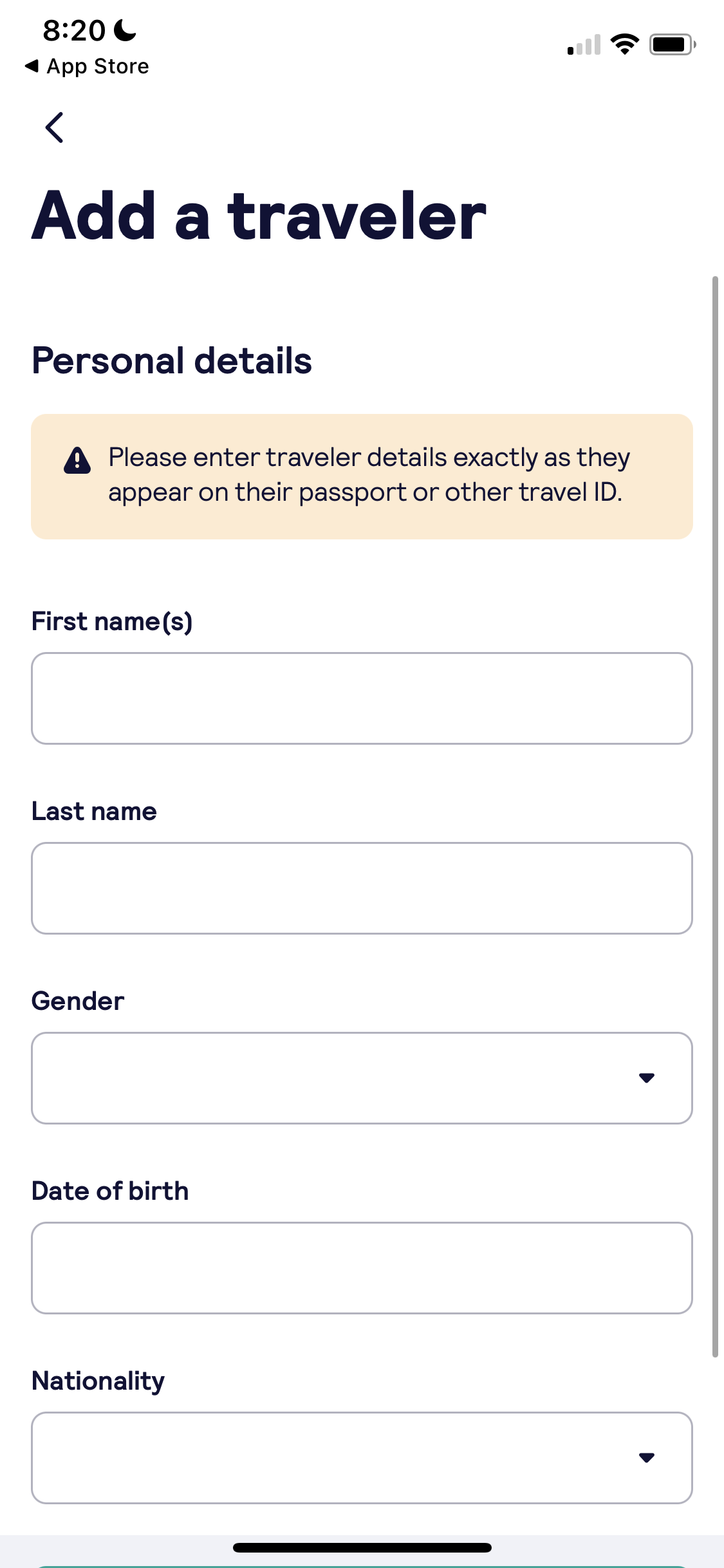Click the warning triangle icon
The height and width of the screenshot is (1568, 724).
click(x=77, y=462)
